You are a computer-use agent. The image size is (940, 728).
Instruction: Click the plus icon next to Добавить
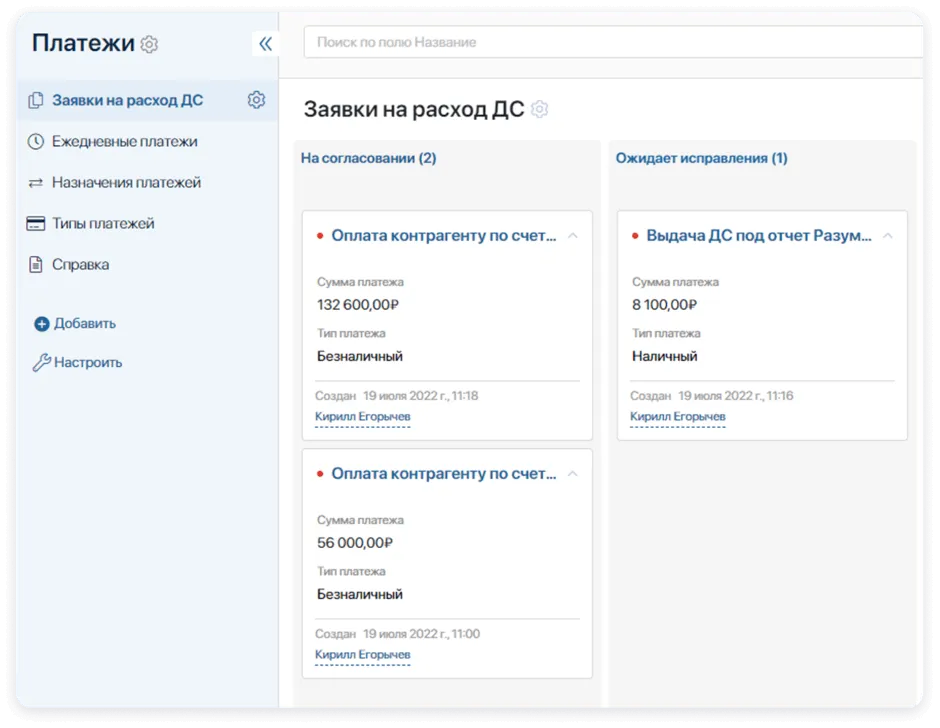[41, 323]
